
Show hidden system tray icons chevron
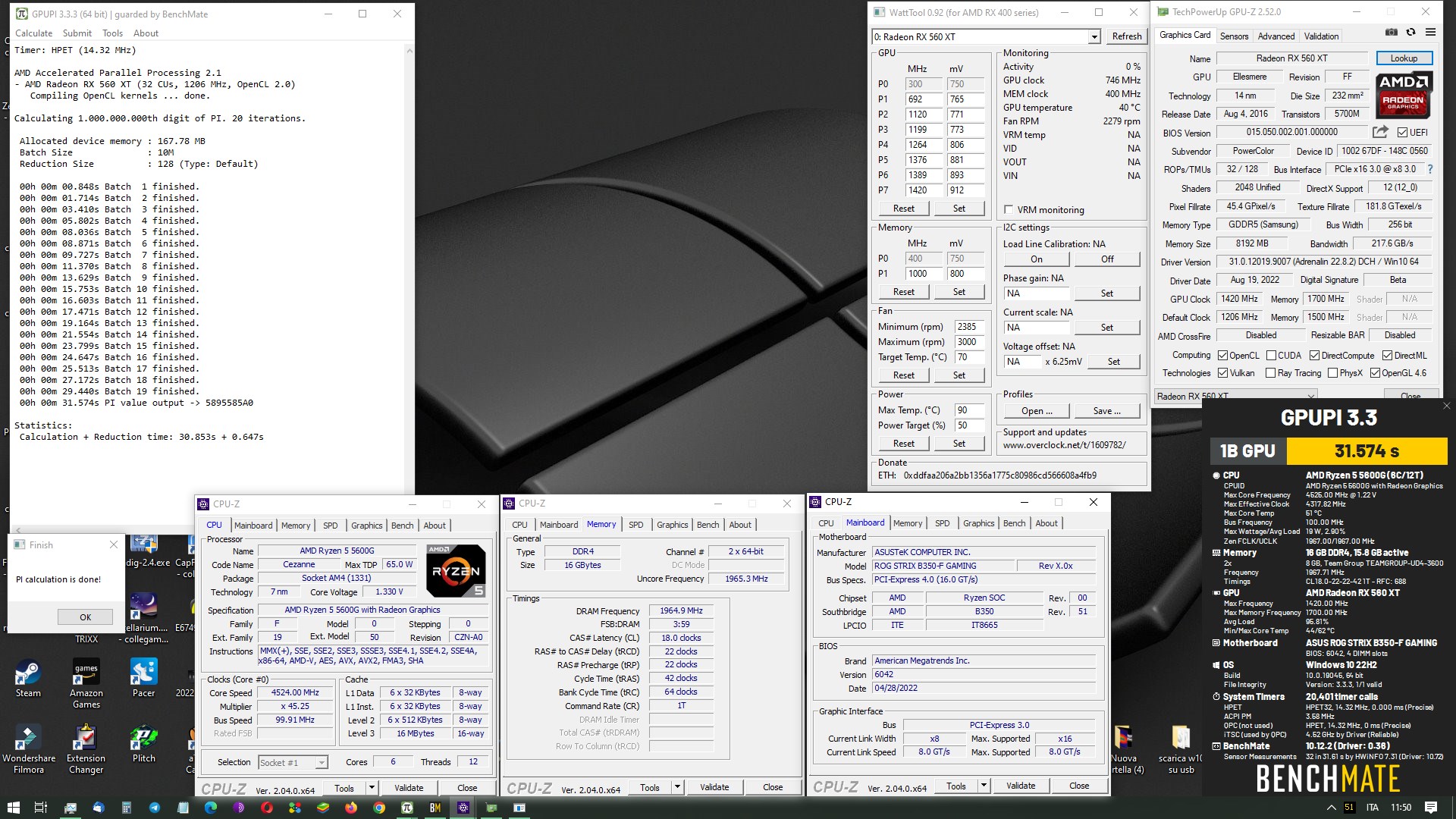(x=1331, y=808)
